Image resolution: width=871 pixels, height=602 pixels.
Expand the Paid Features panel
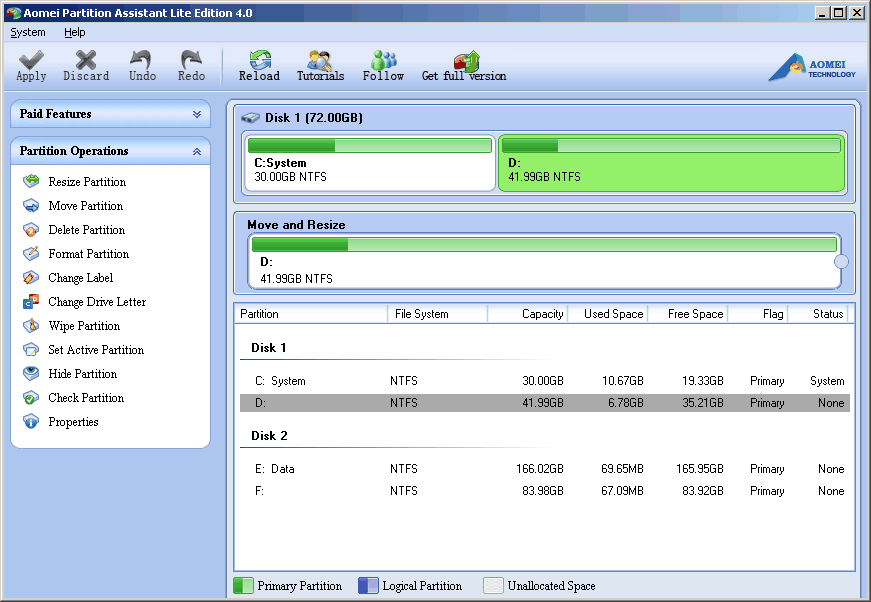point(197,114)
